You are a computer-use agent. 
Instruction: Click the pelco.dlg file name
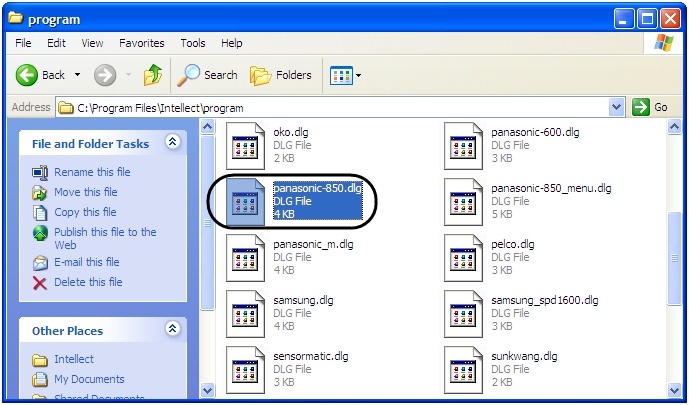tap(513, 244)
